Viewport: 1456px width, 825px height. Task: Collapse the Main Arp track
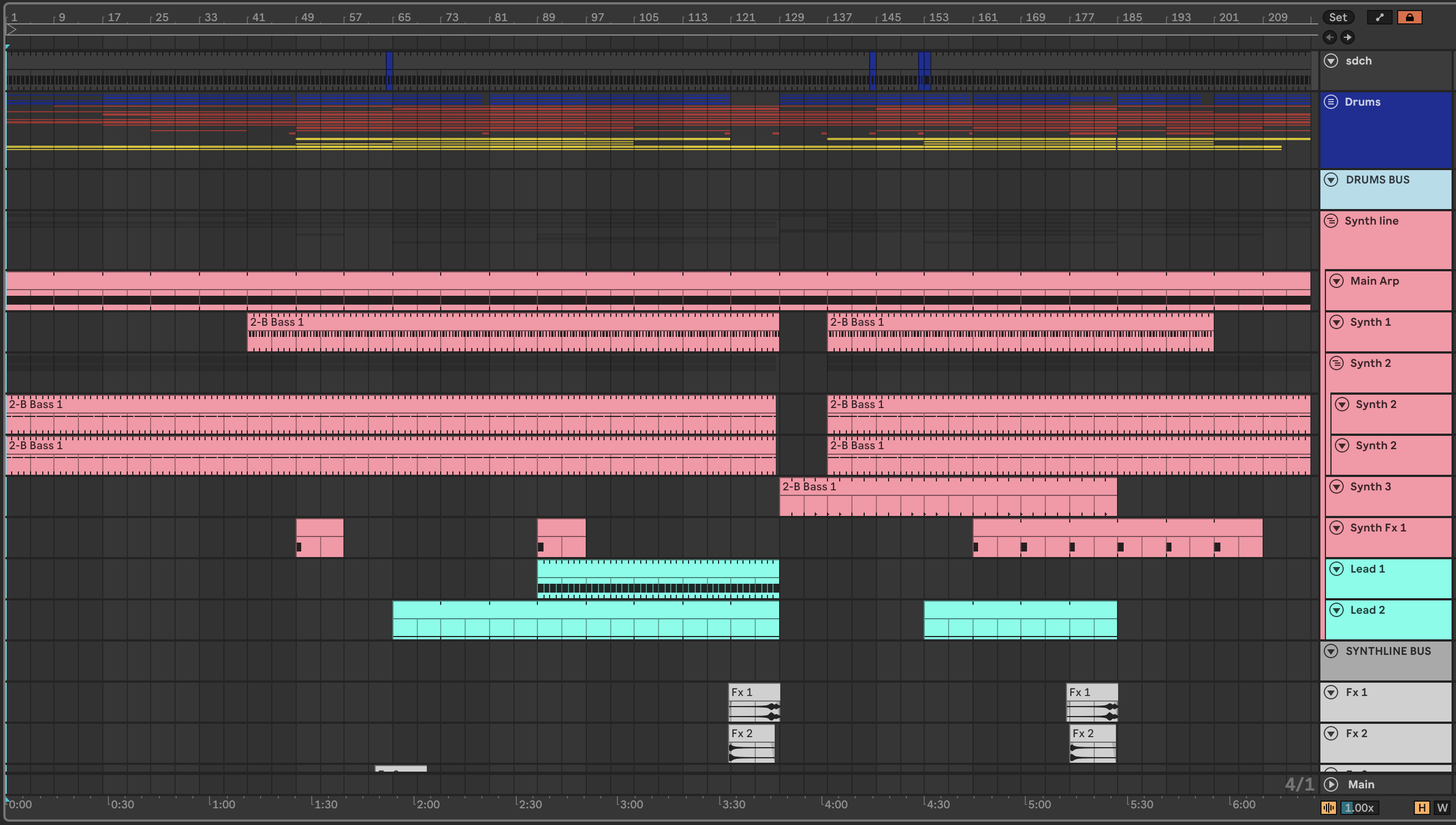tap(1337, 281)
